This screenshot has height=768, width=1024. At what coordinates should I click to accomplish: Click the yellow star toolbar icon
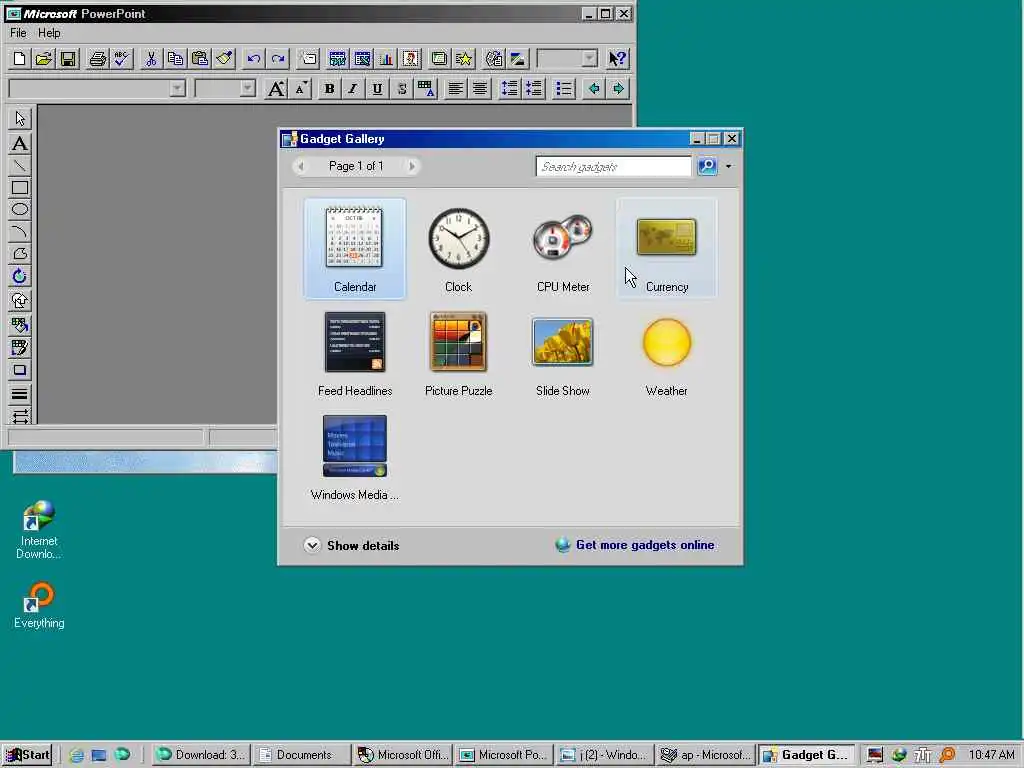coord(464,59)
